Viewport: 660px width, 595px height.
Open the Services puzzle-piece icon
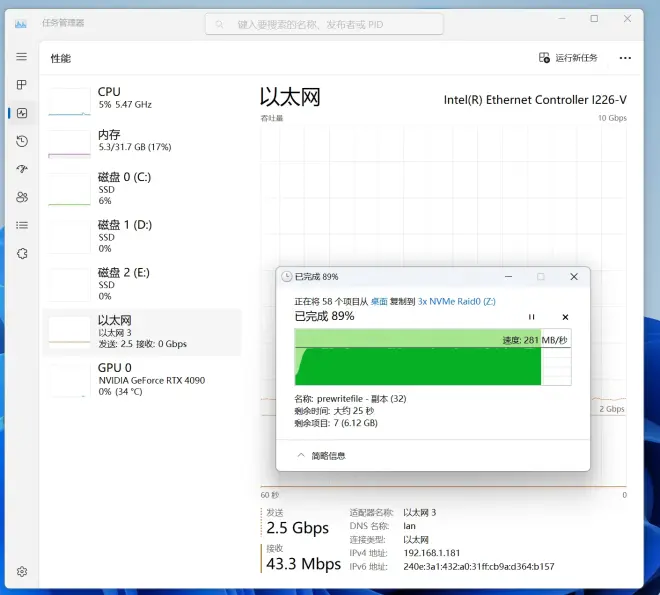[x=21, y=253]
